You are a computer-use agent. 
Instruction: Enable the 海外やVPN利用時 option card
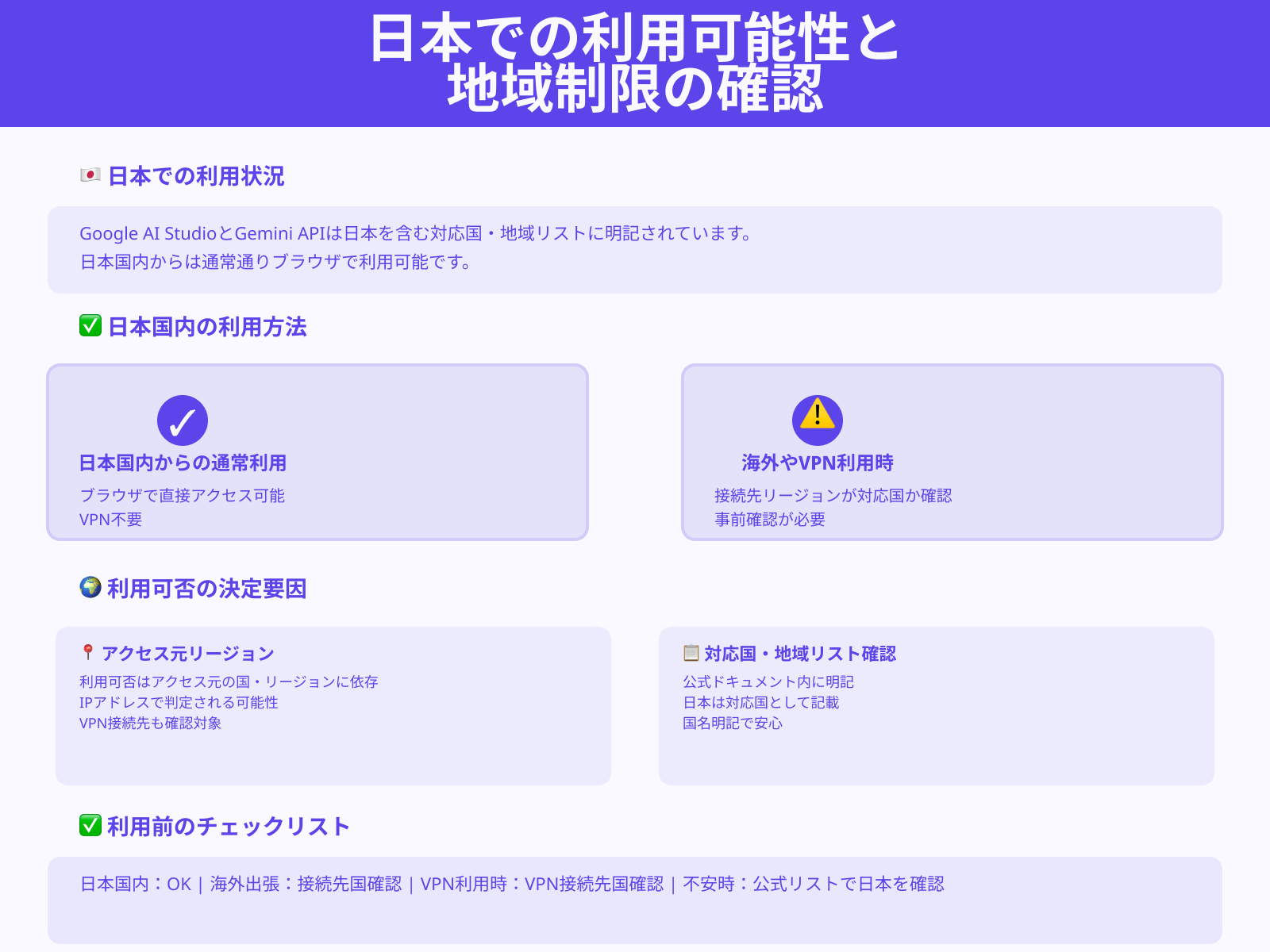[x=951, y=452]
